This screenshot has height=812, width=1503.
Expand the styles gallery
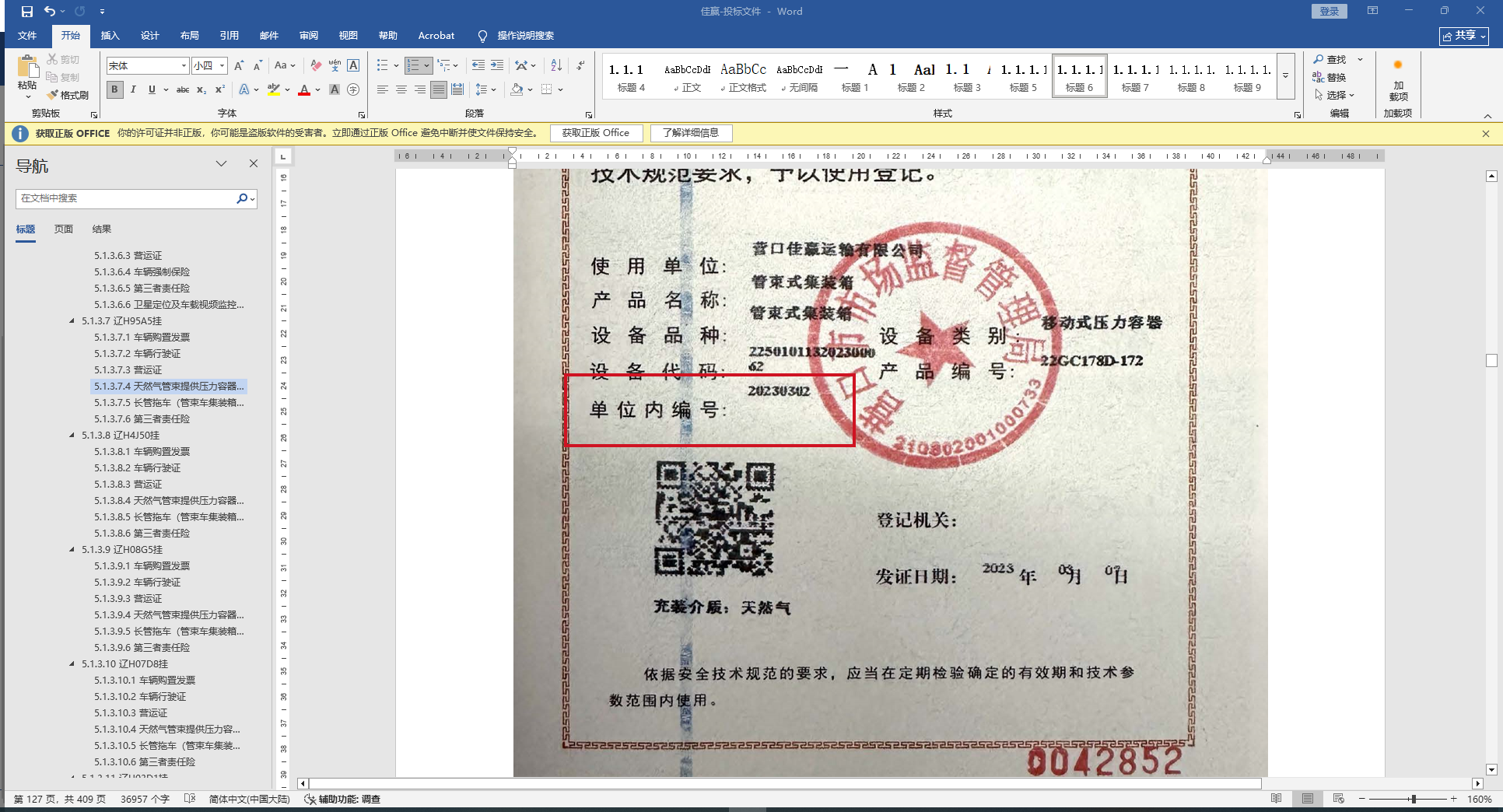[x=1286, y=75]
